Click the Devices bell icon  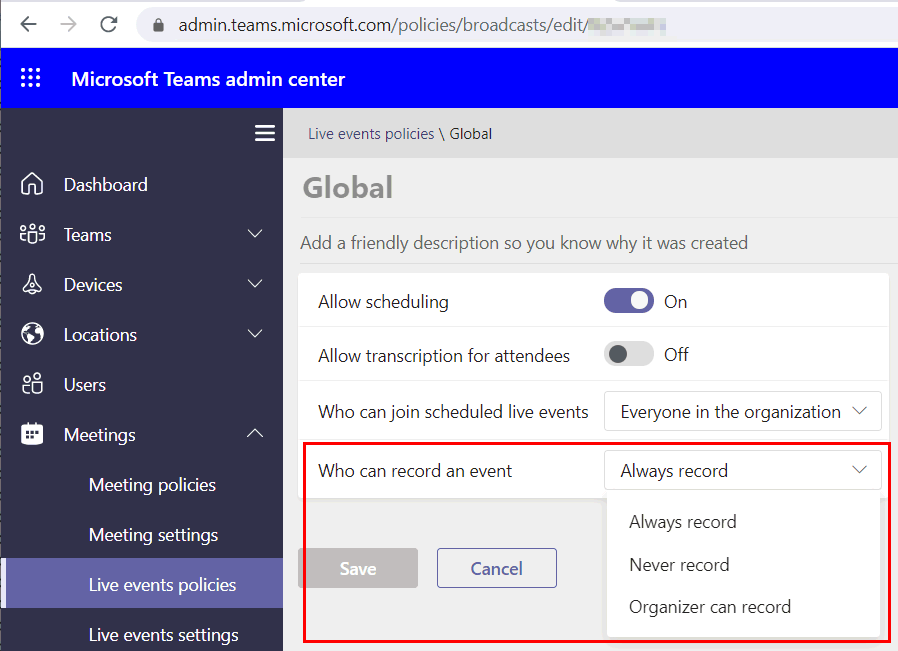click(x=32, y=284)
